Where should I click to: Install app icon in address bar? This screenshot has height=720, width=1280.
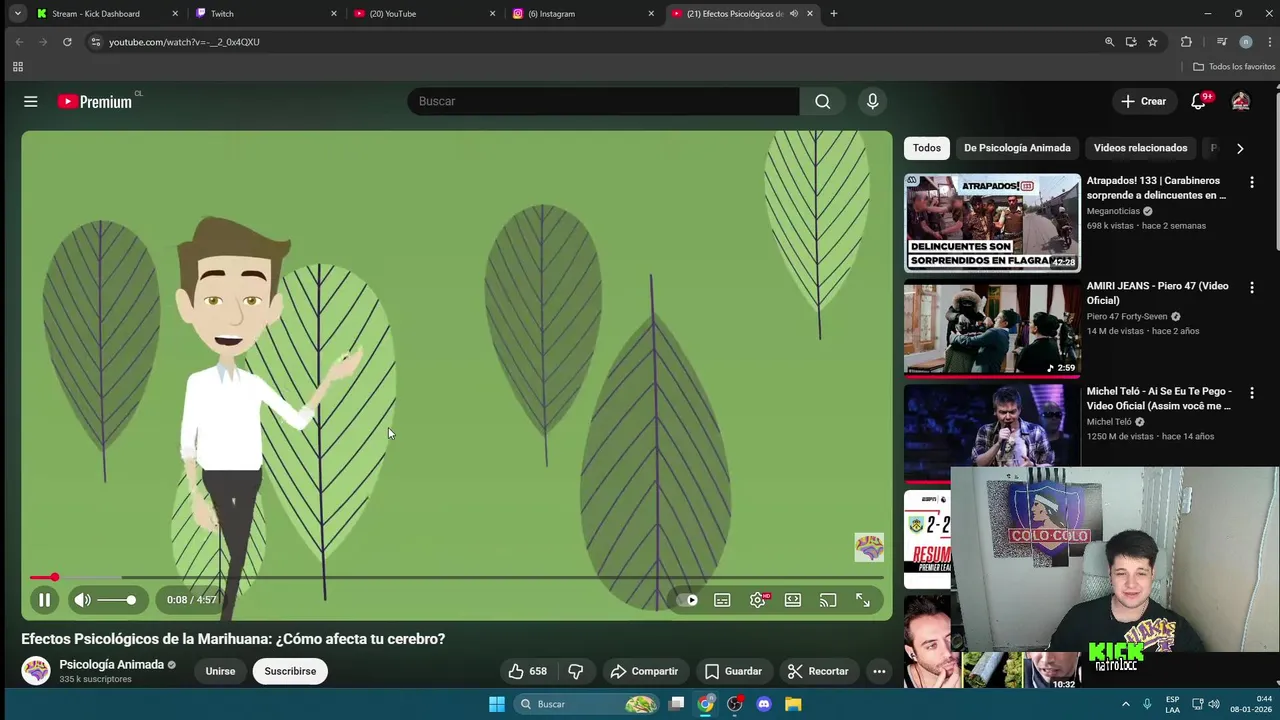(1131, 42)
